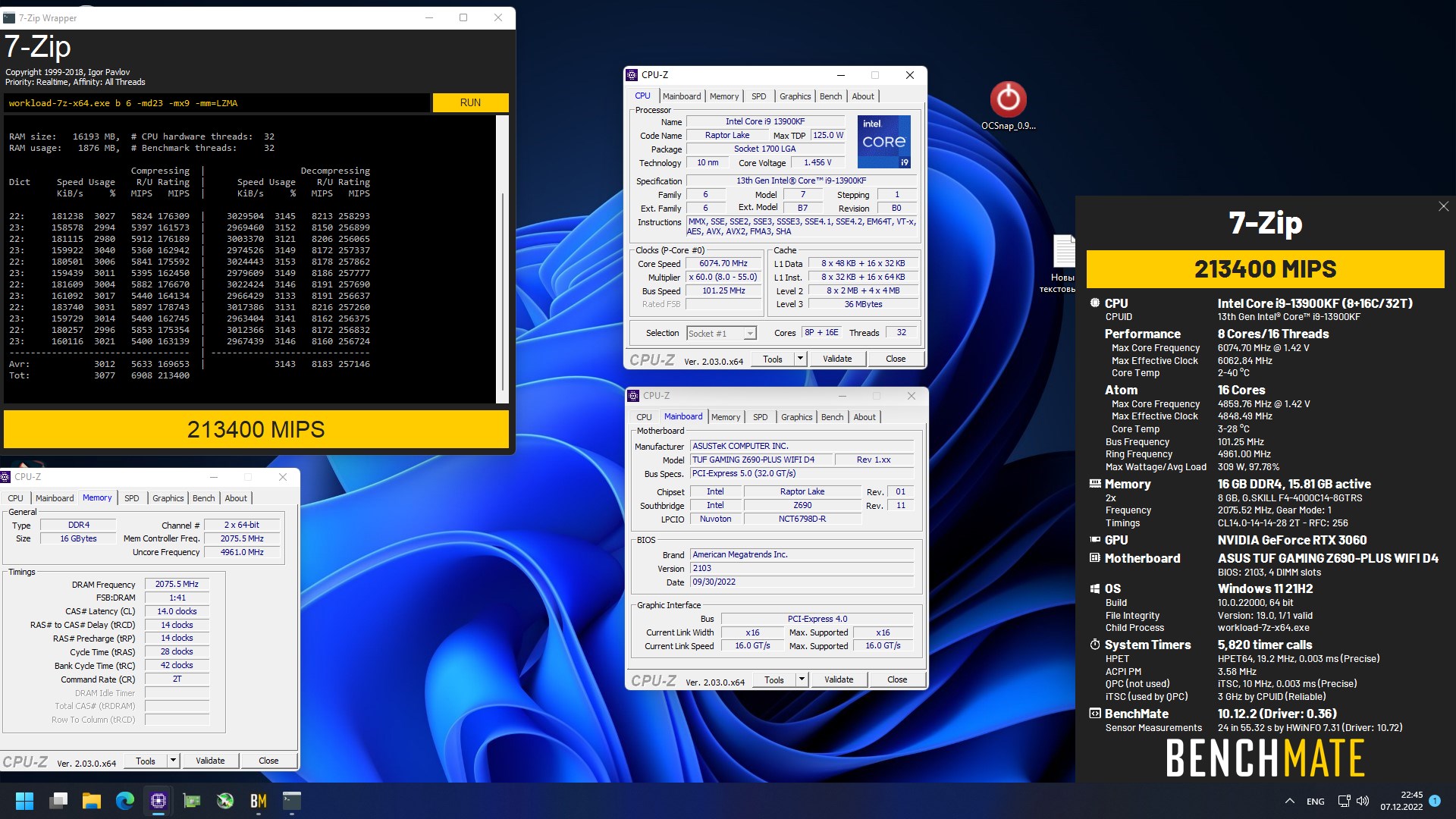Screen dimensions: 1456x819
Task: Switch to Mainboard tab in CPU window
Action: point(681,96)
